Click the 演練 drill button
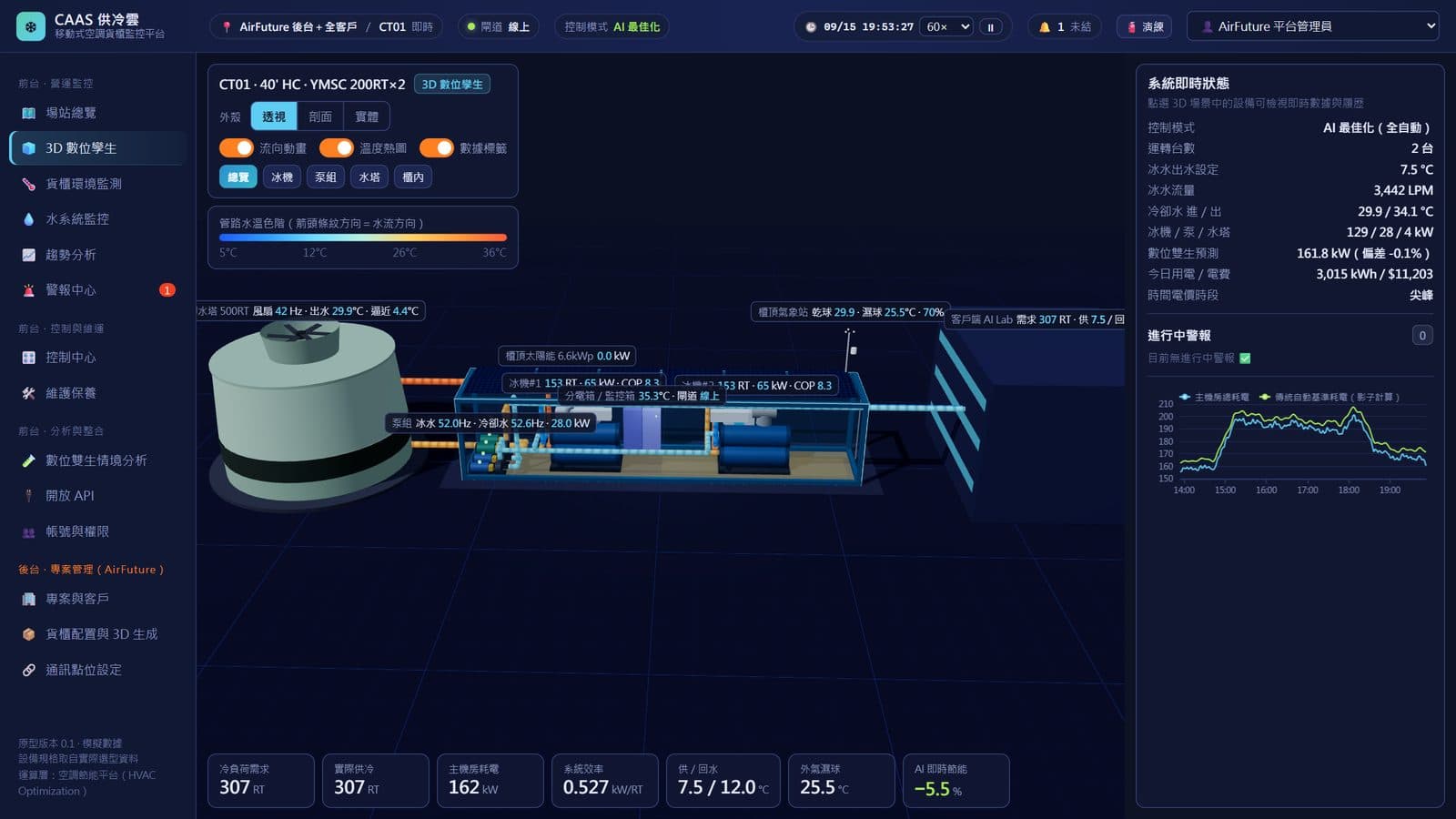1456x819 pixels. 1145,27
